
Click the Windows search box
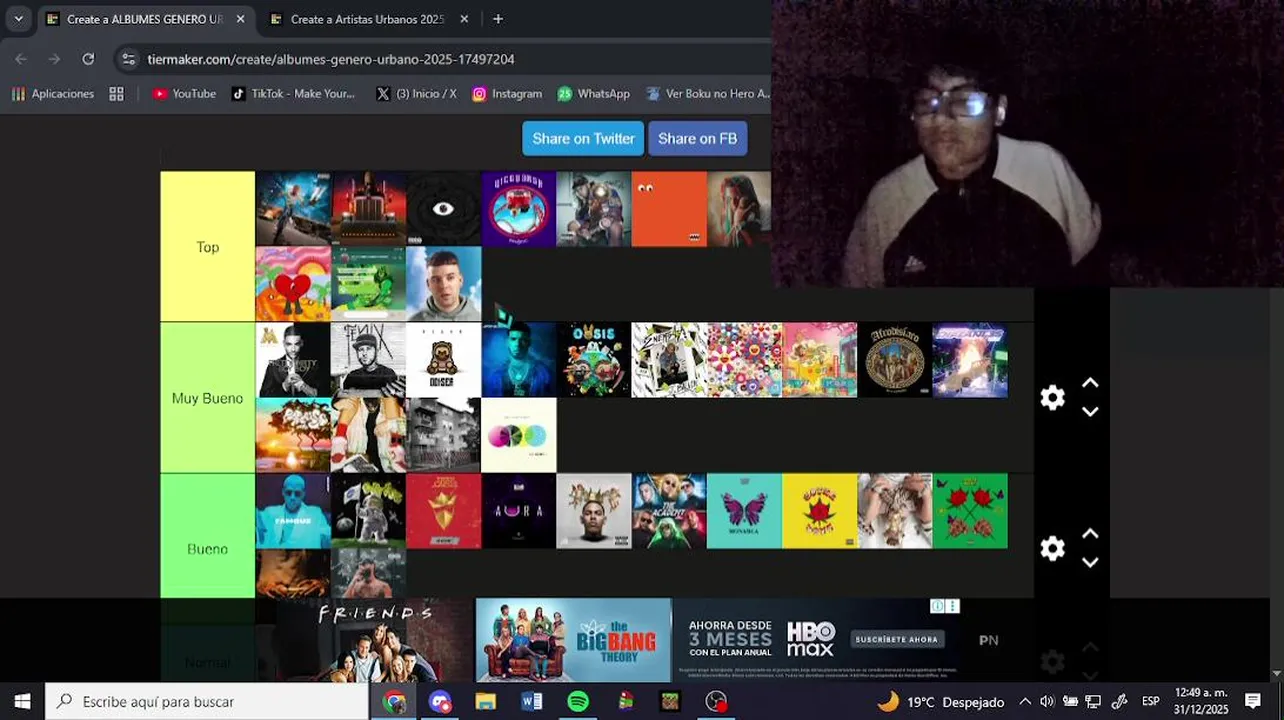tap(207, 701)
